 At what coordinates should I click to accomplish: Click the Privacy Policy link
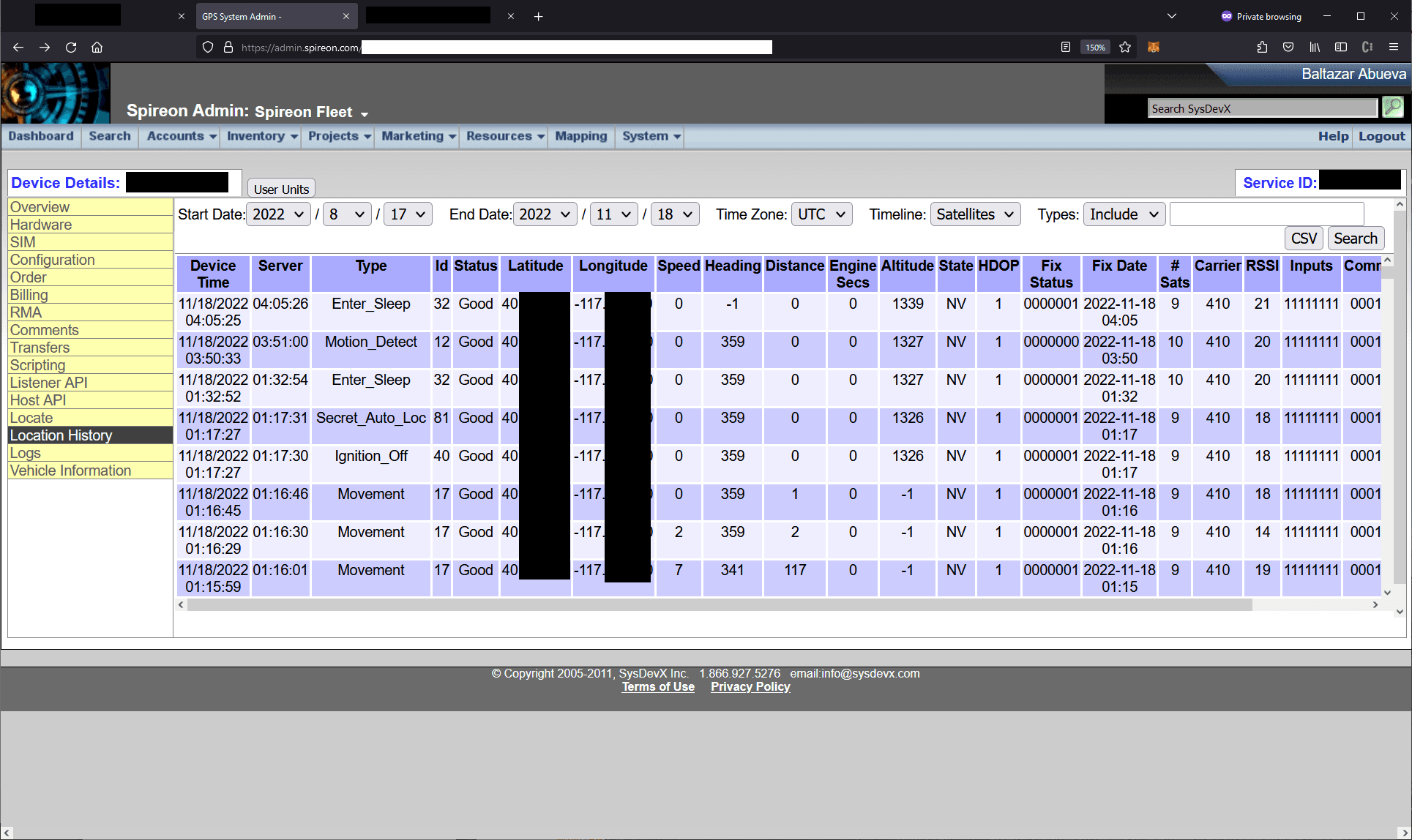(750, 686)
